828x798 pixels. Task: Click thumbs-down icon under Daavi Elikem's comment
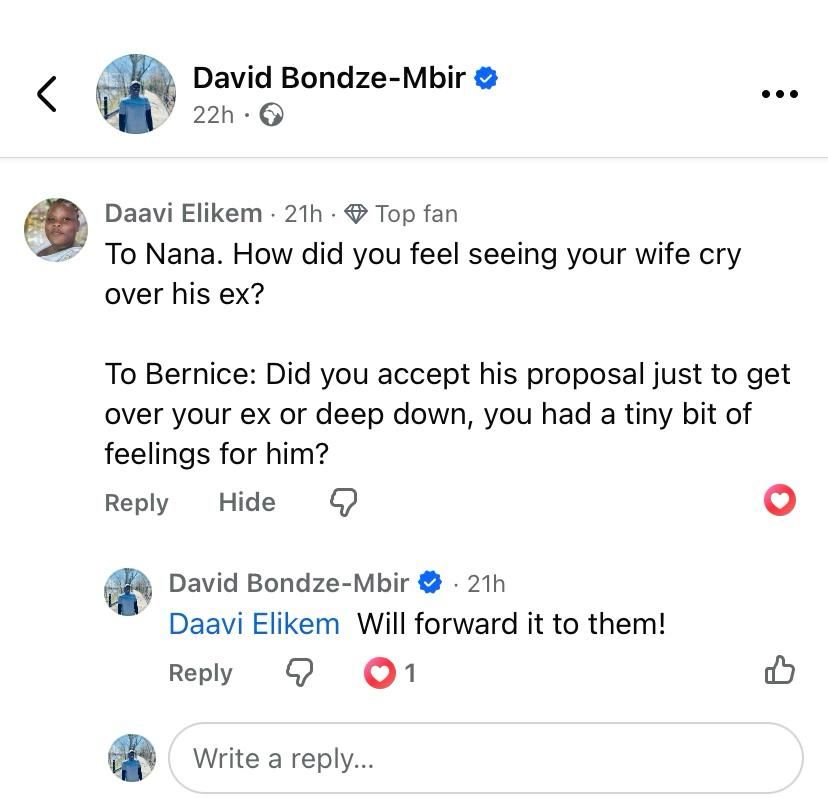tap(343, 502)
